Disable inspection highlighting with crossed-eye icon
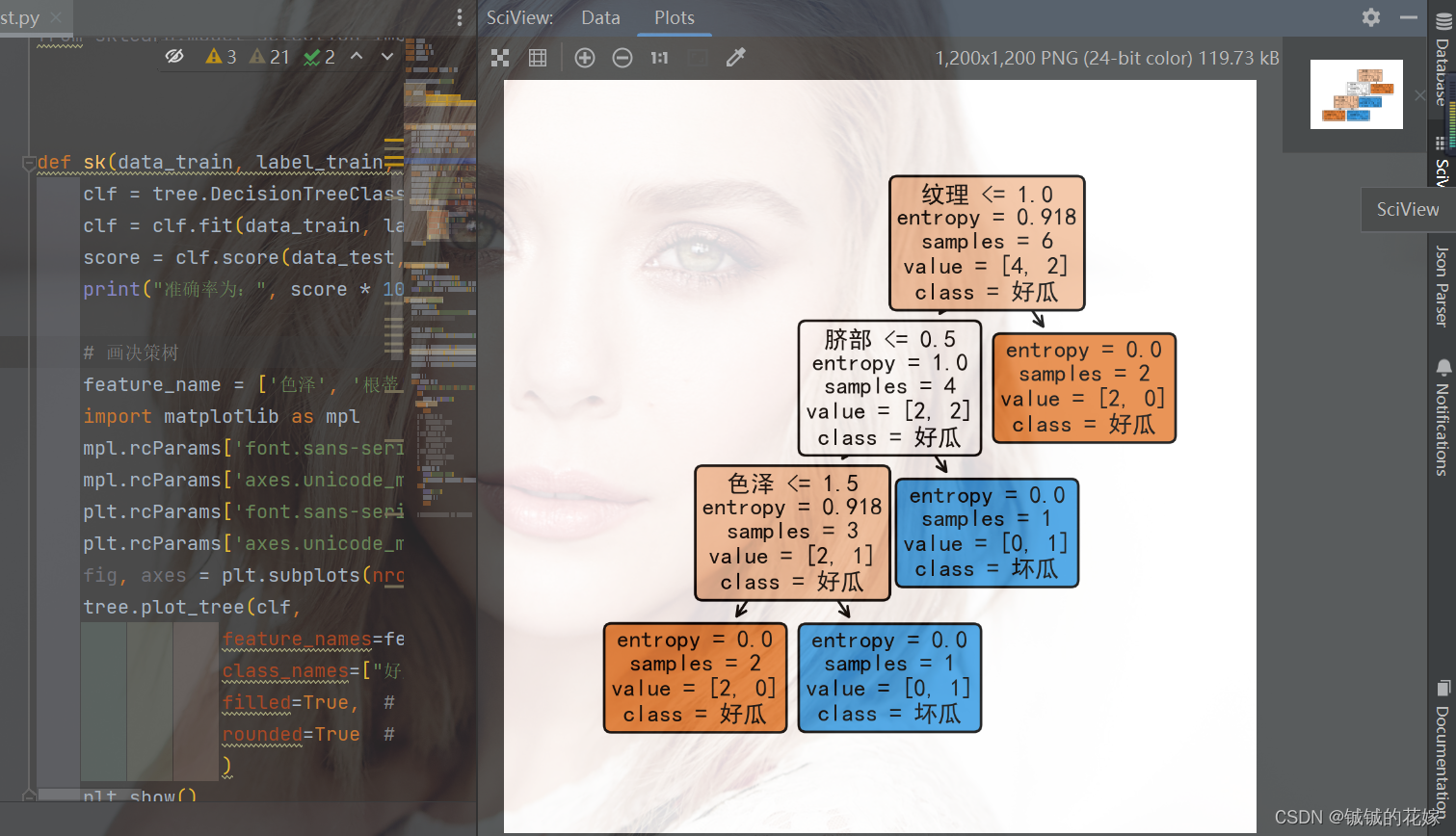 pyautogui.click(x=174, y=56)
